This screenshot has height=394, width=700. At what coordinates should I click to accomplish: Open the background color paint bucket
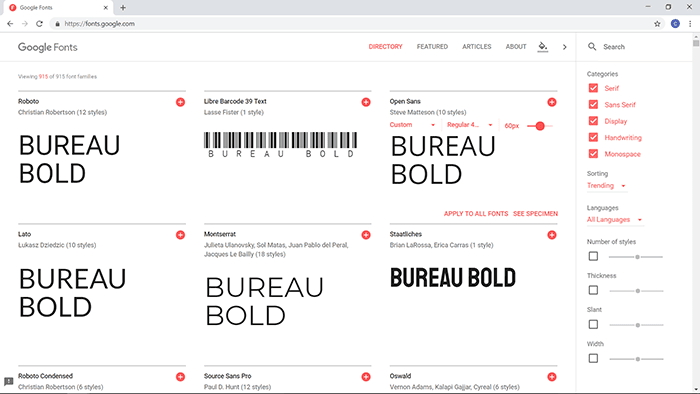tap(542, 46)
